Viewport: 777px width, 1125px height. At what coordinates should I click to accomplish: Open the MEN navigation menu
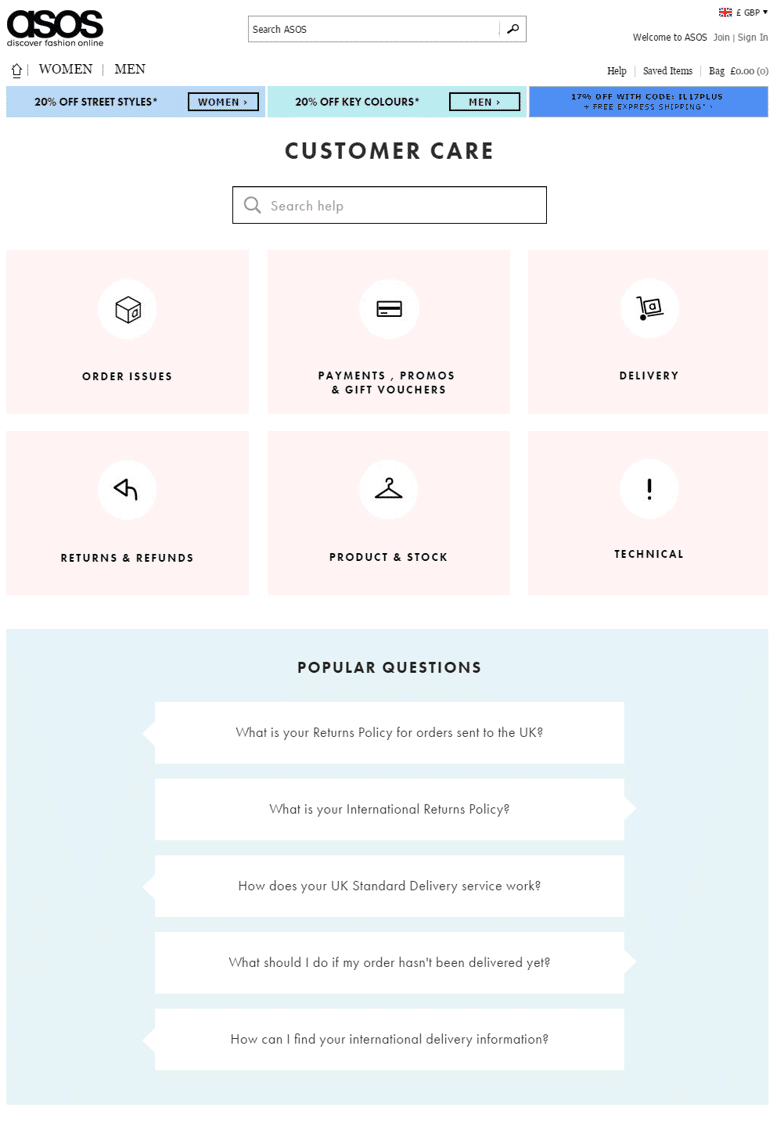click(130, 69)
